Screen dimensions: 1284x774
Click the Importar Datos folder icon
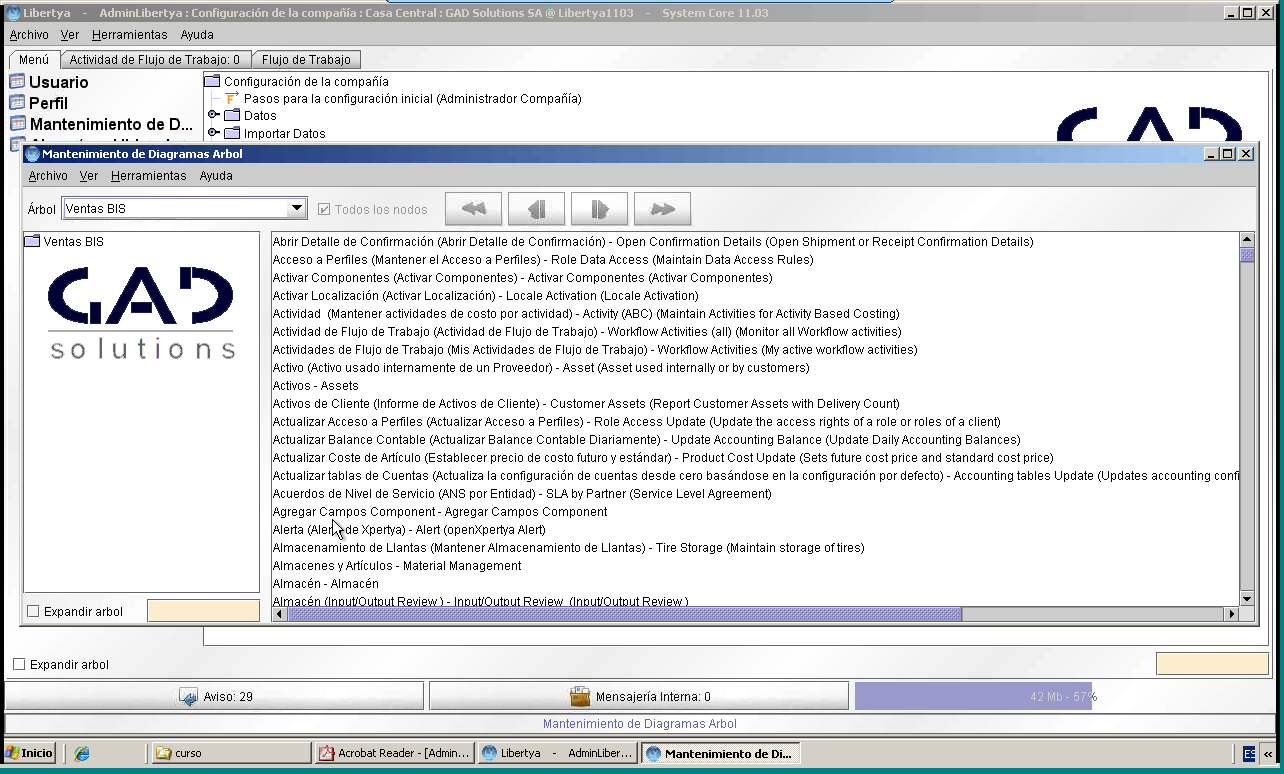click(x=232, y=133)
